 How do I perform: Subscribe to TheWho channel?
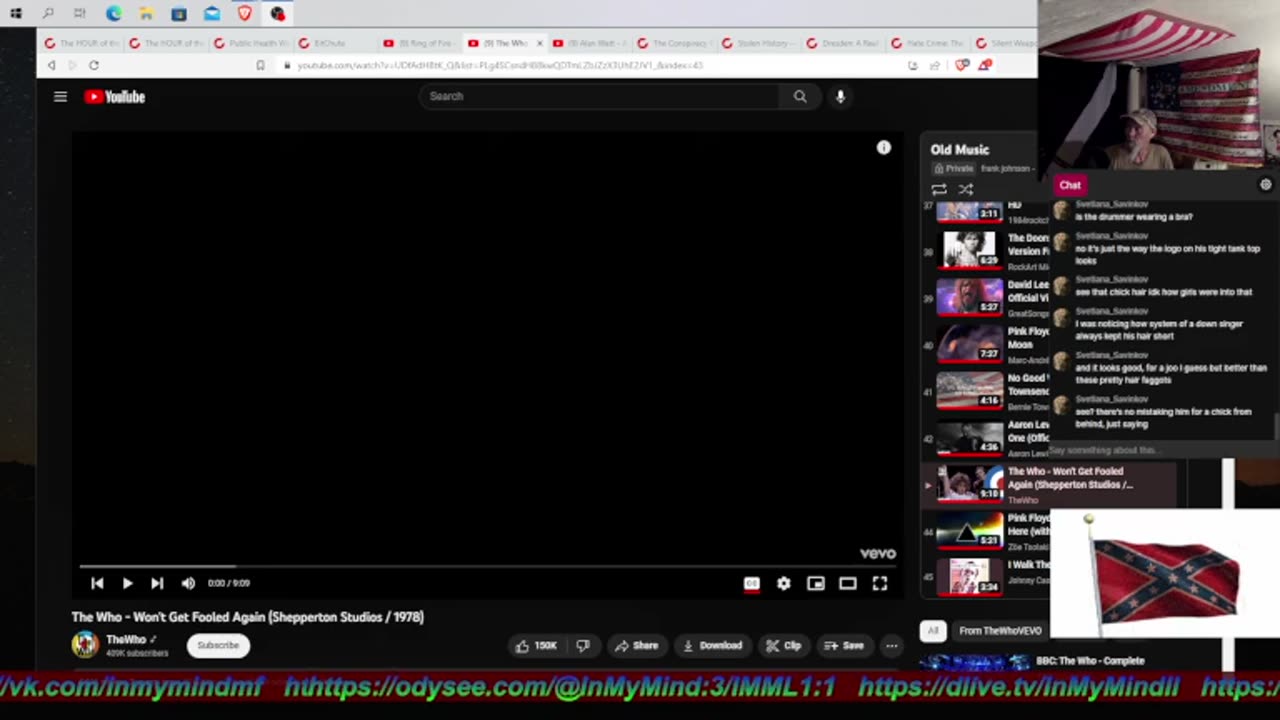click(218, 645)
